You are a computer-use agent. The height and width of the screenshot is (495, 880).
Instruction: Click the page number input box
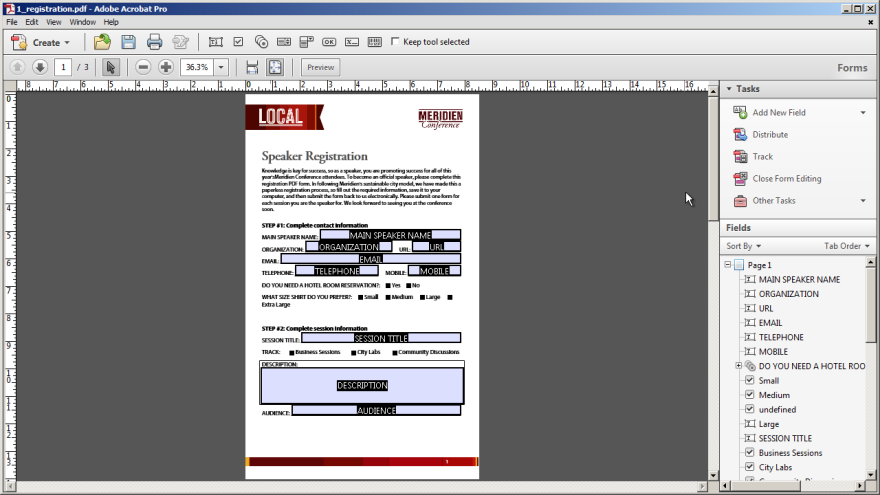click(63, 67)
